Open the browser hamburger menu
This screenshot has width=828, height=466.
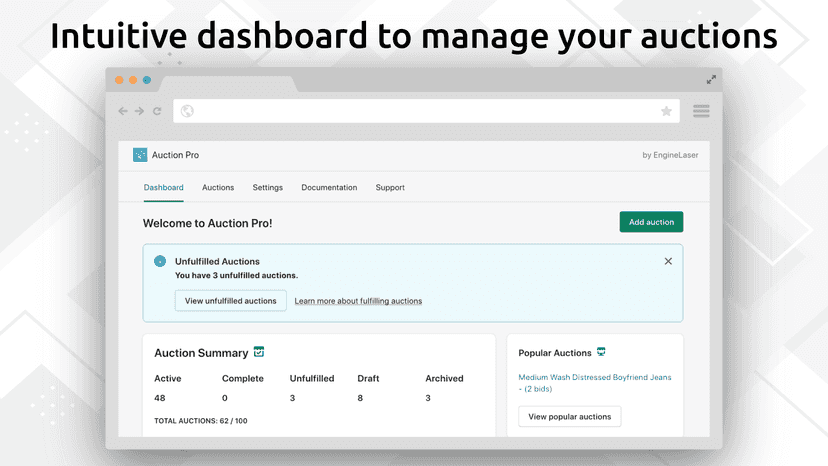[x=701, y=111]
